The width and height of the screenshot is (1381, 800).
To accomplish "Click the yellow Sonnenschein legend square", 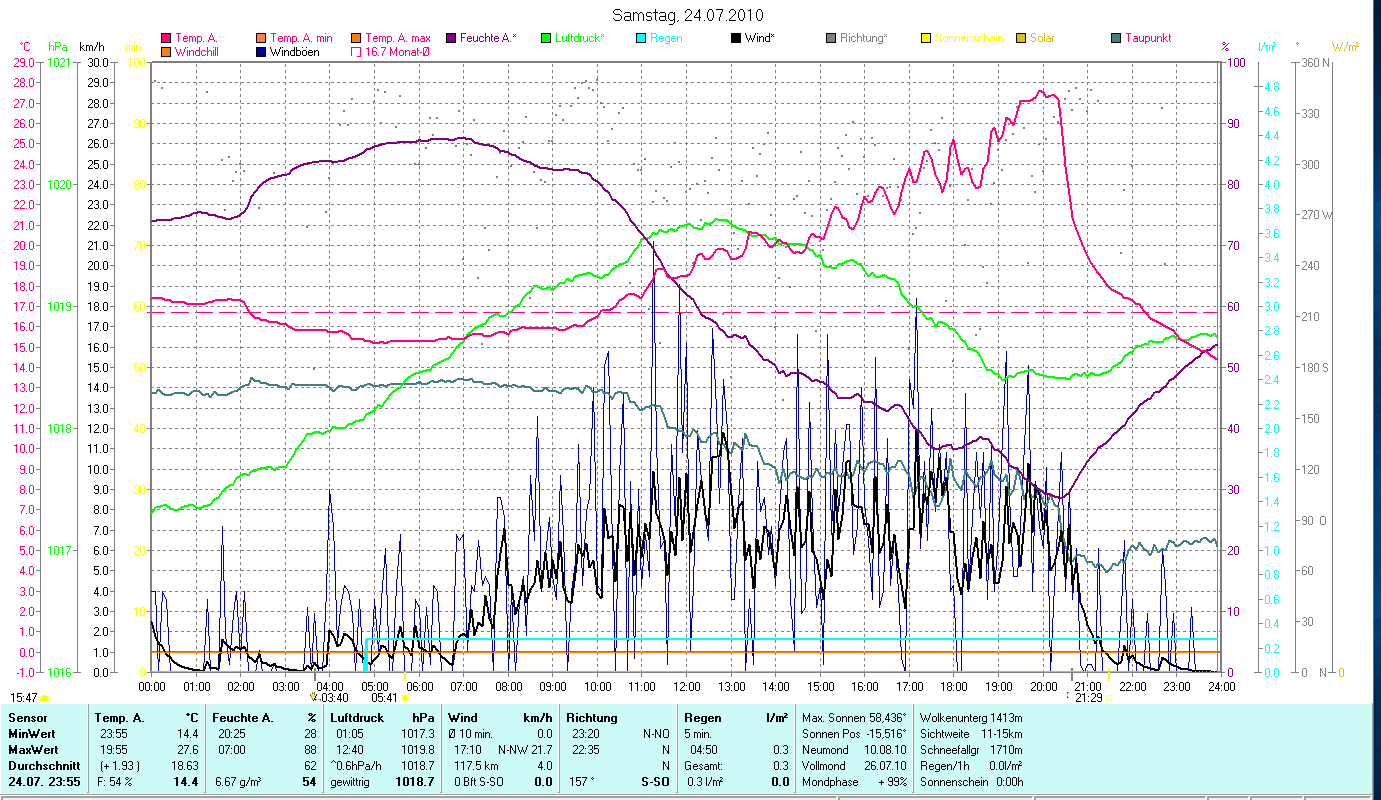I will (x=926, y=38).
